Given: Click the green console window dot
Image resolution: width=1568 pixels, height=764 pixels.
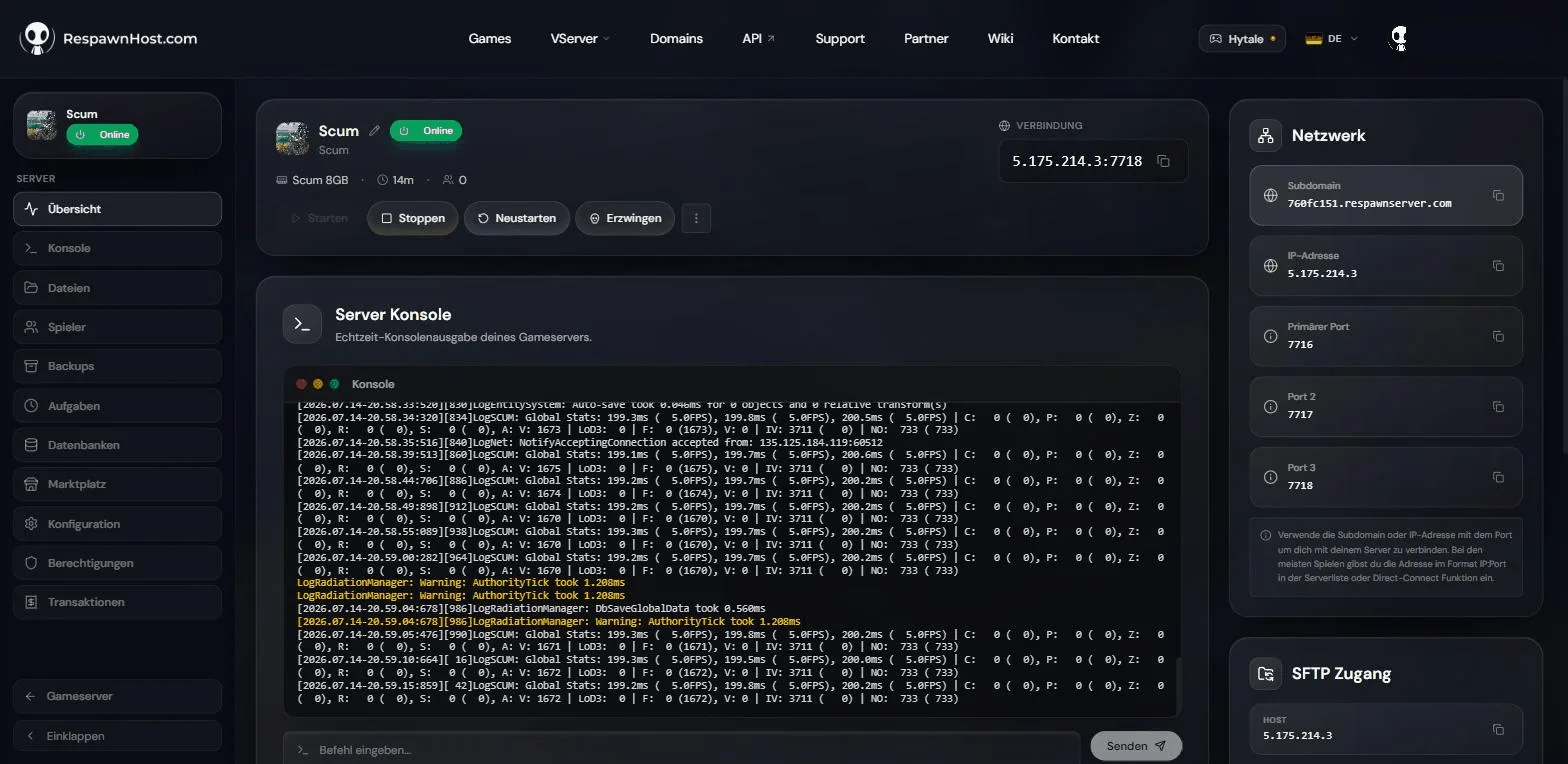Looking at the screenshot, I should 335,384.
